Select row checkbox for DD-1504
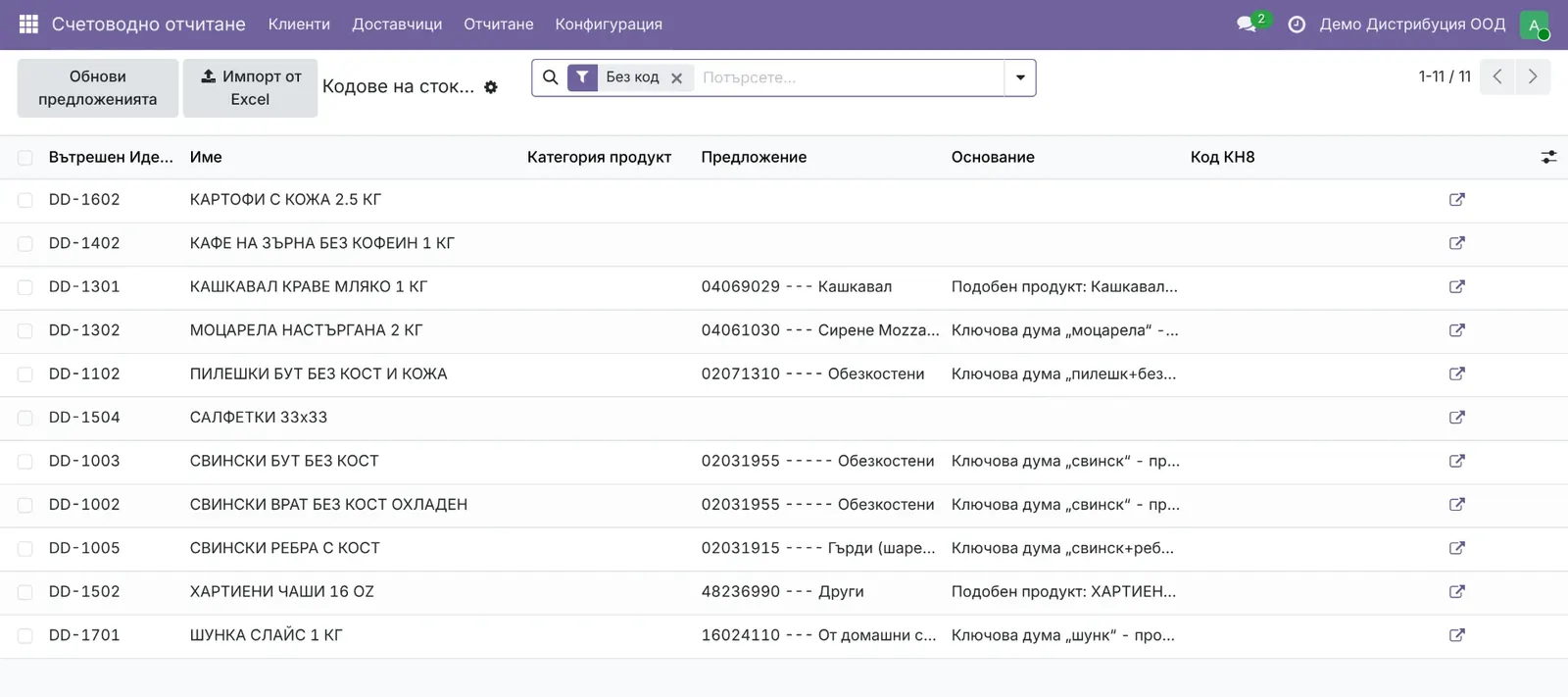 pos(25,418)
